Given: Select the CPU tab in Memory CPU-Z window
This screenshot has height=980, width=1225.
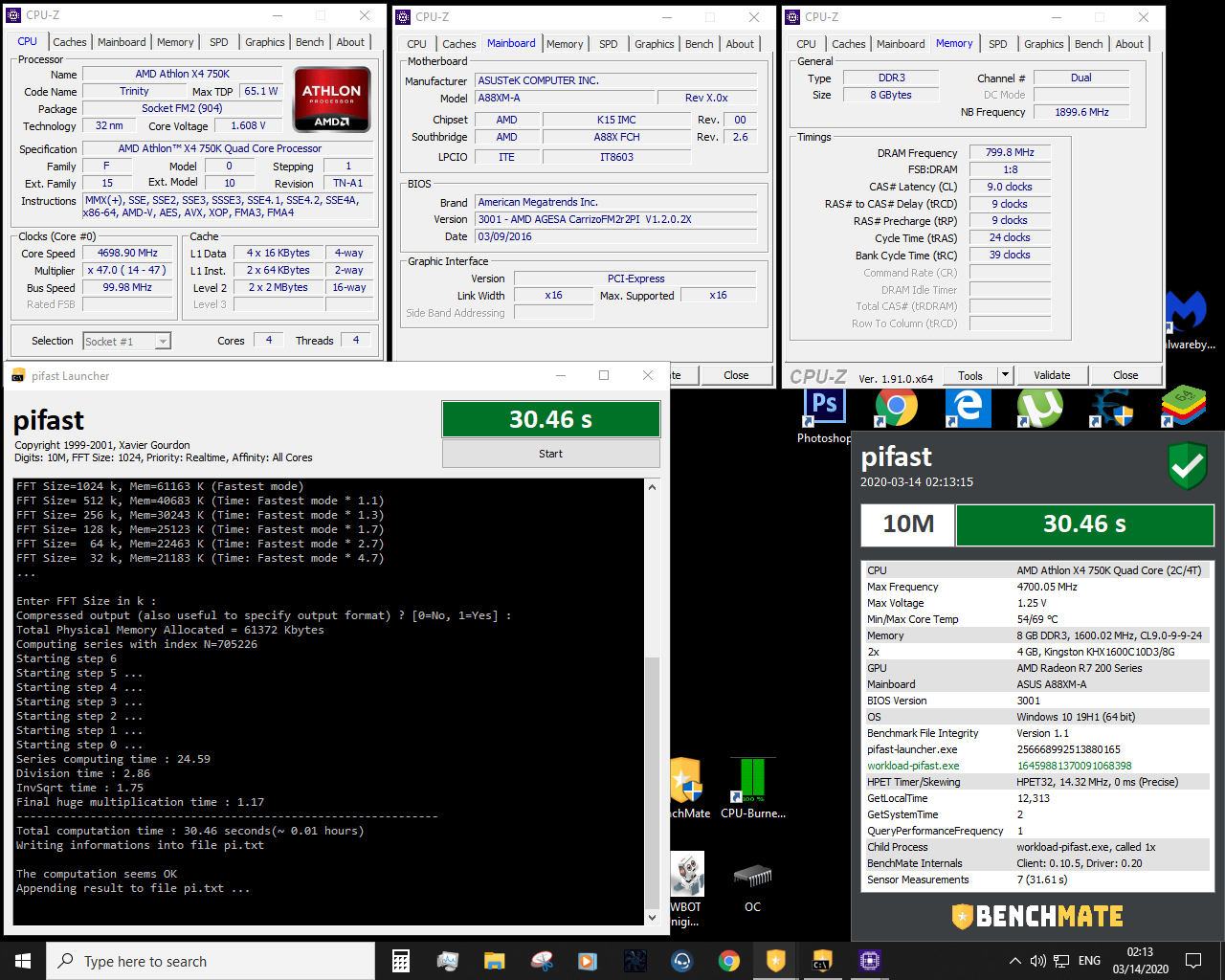Looking at the screenshot, I should [x=807, y=44].
